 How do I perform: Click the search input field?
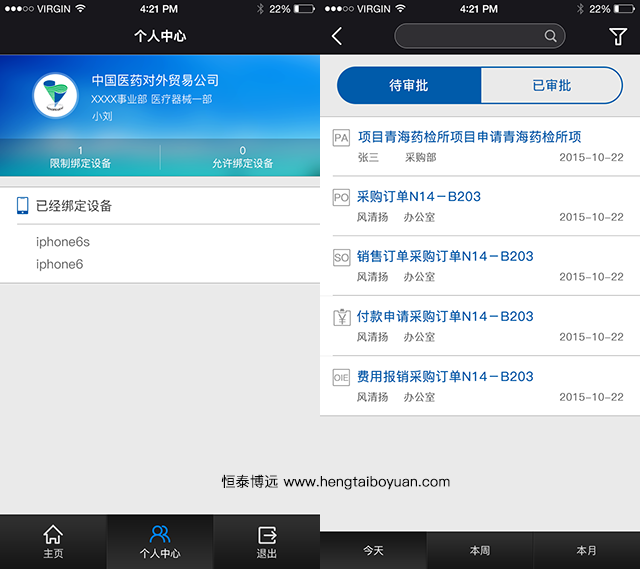click(x=480, y=36)
